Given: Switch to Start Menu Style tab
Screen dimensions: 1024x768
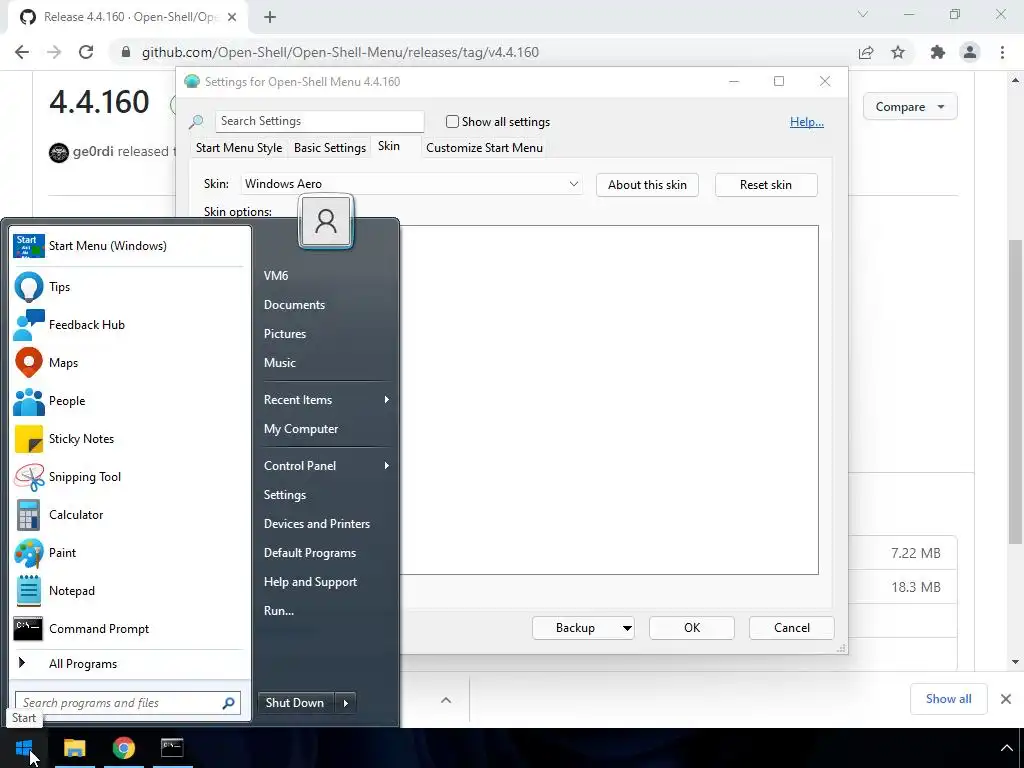Looking at the screenshot, I should point(239,148).
